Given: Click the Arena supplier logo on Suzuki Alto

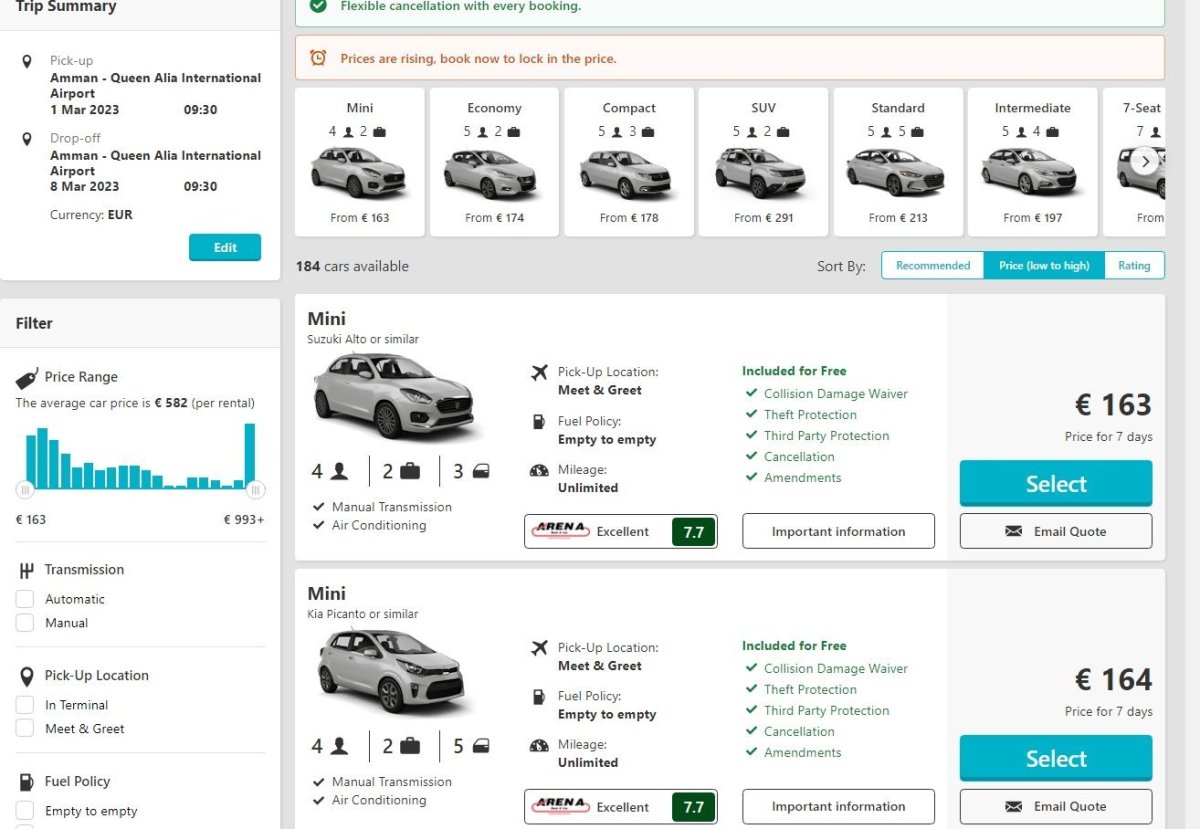Looking at the screenshot, I should point(561,531).
